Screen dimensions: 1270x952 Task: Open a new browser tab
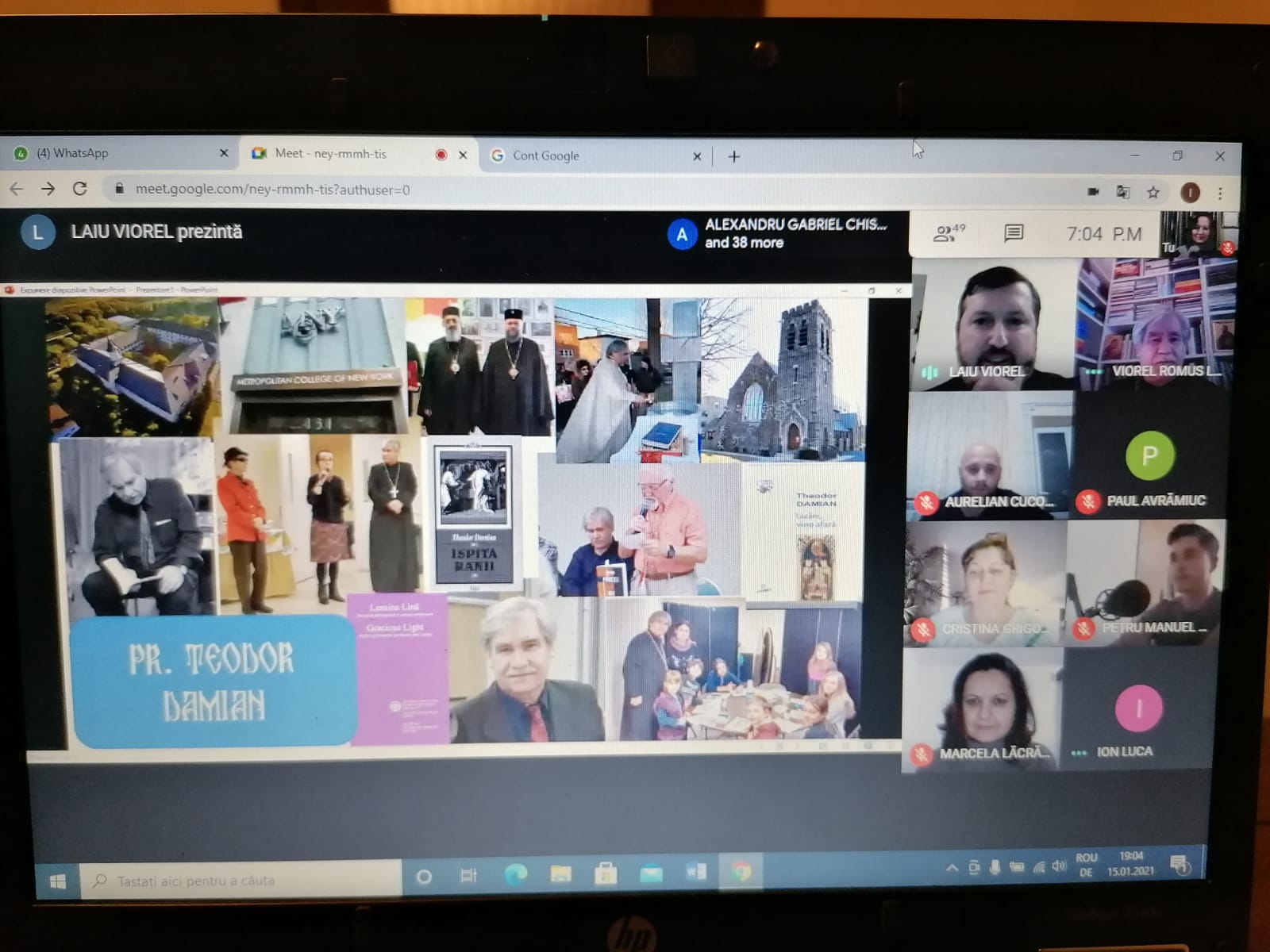pos(734,156)
